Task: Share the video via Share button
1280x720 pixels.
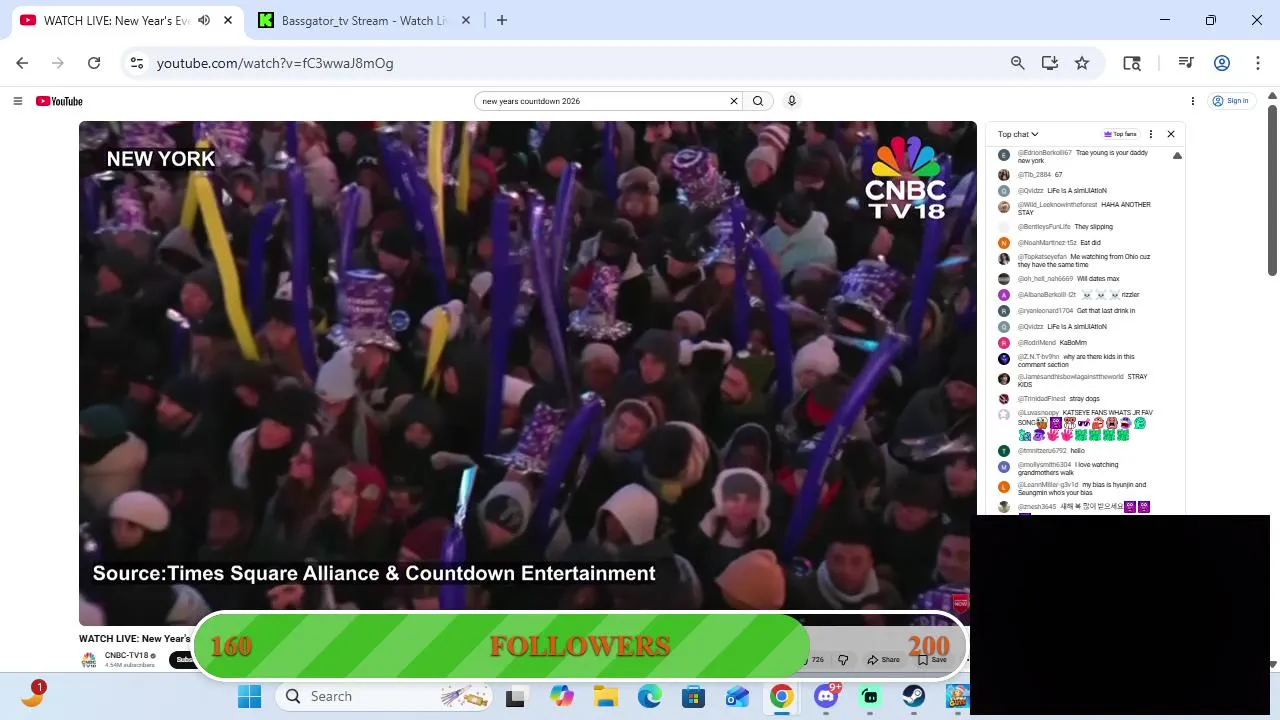Action: (884, 660)
